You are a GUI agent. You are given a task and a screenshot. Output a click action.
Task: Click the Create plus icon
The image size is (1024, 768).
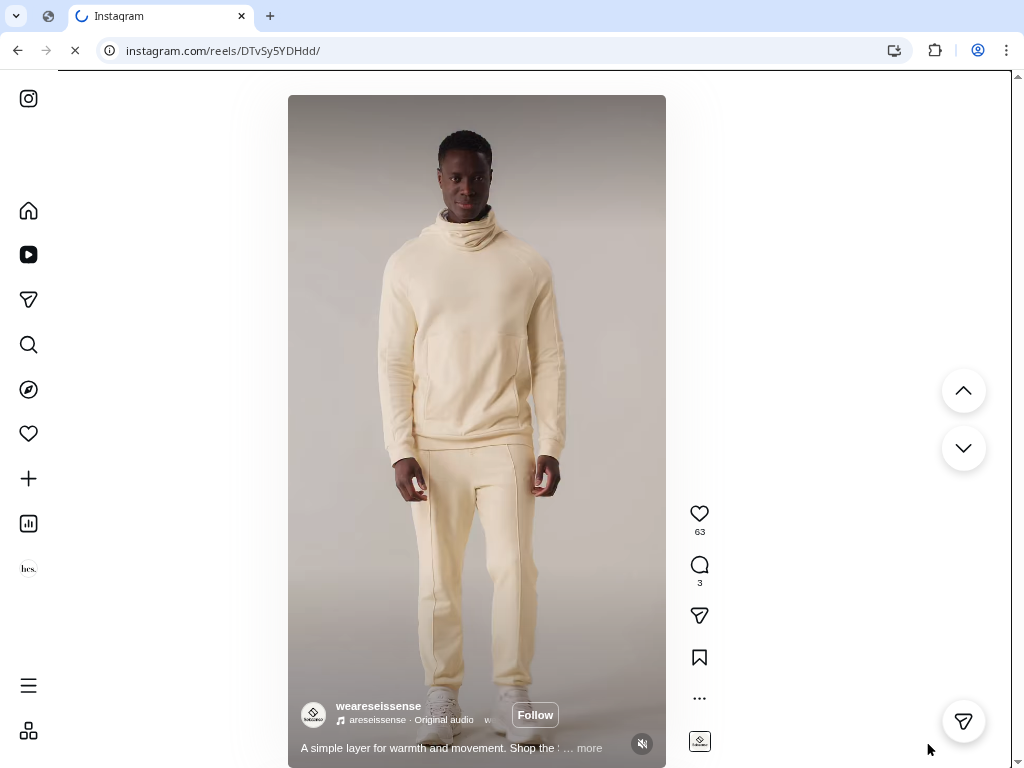point(29,479)
